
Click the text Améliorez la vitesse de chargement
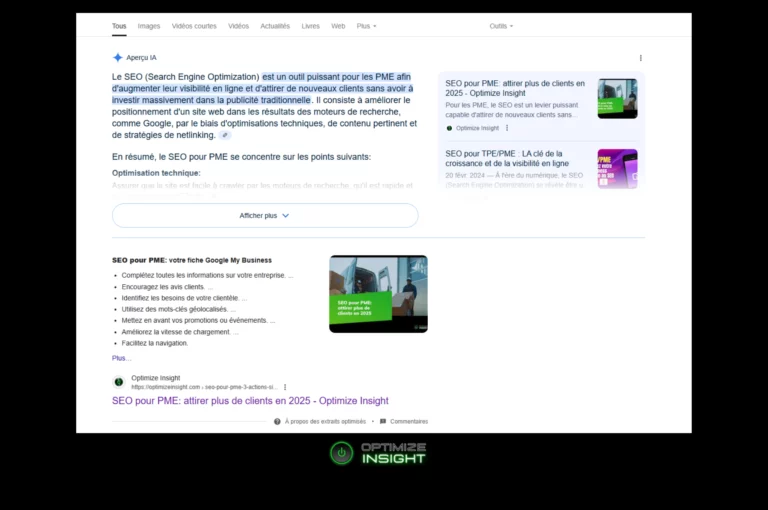tap(176, 332)
